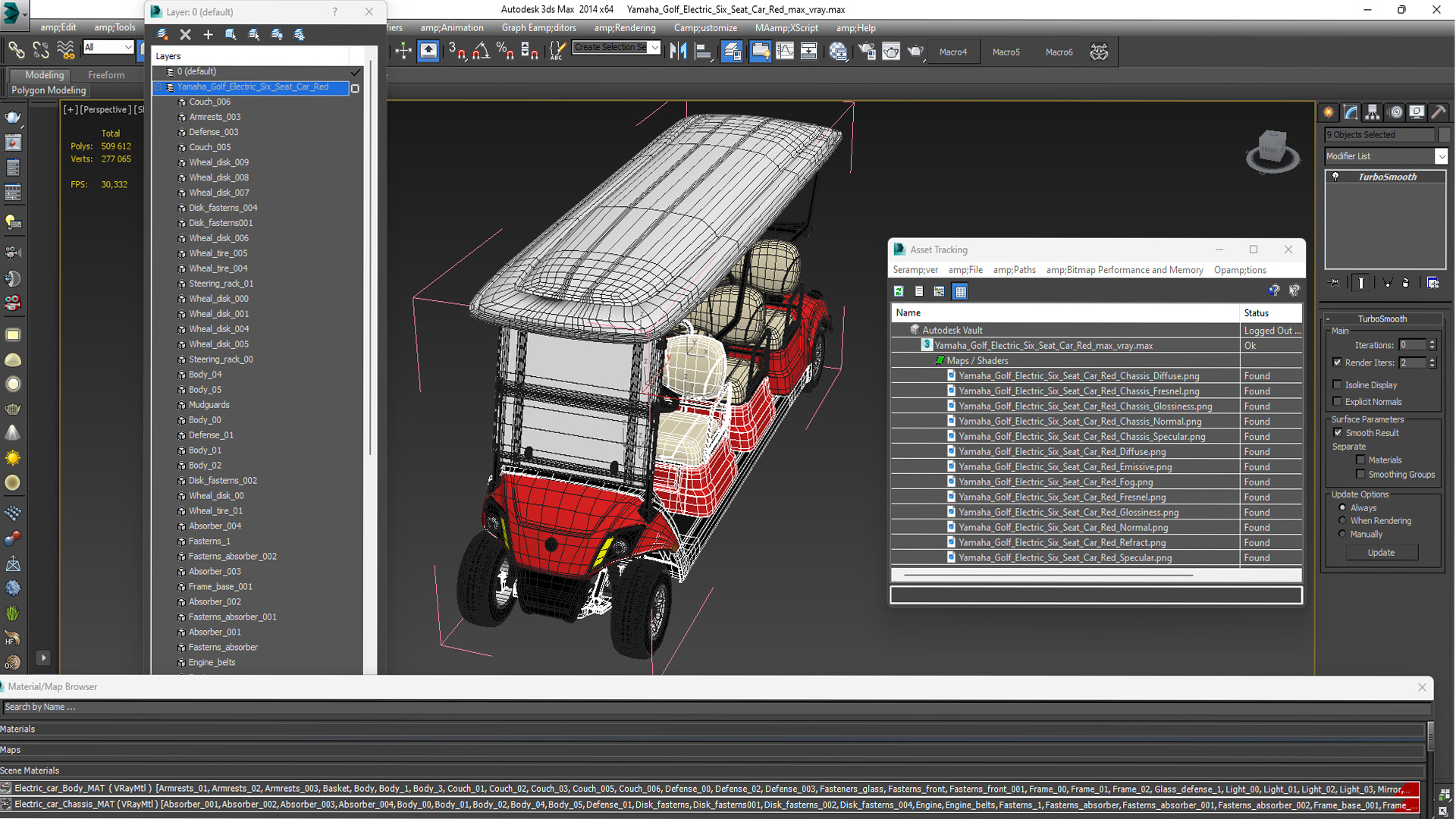Select the When Rendering update option
The height and width of the screenshot is (819, 1456).
tap(1342, 520)
